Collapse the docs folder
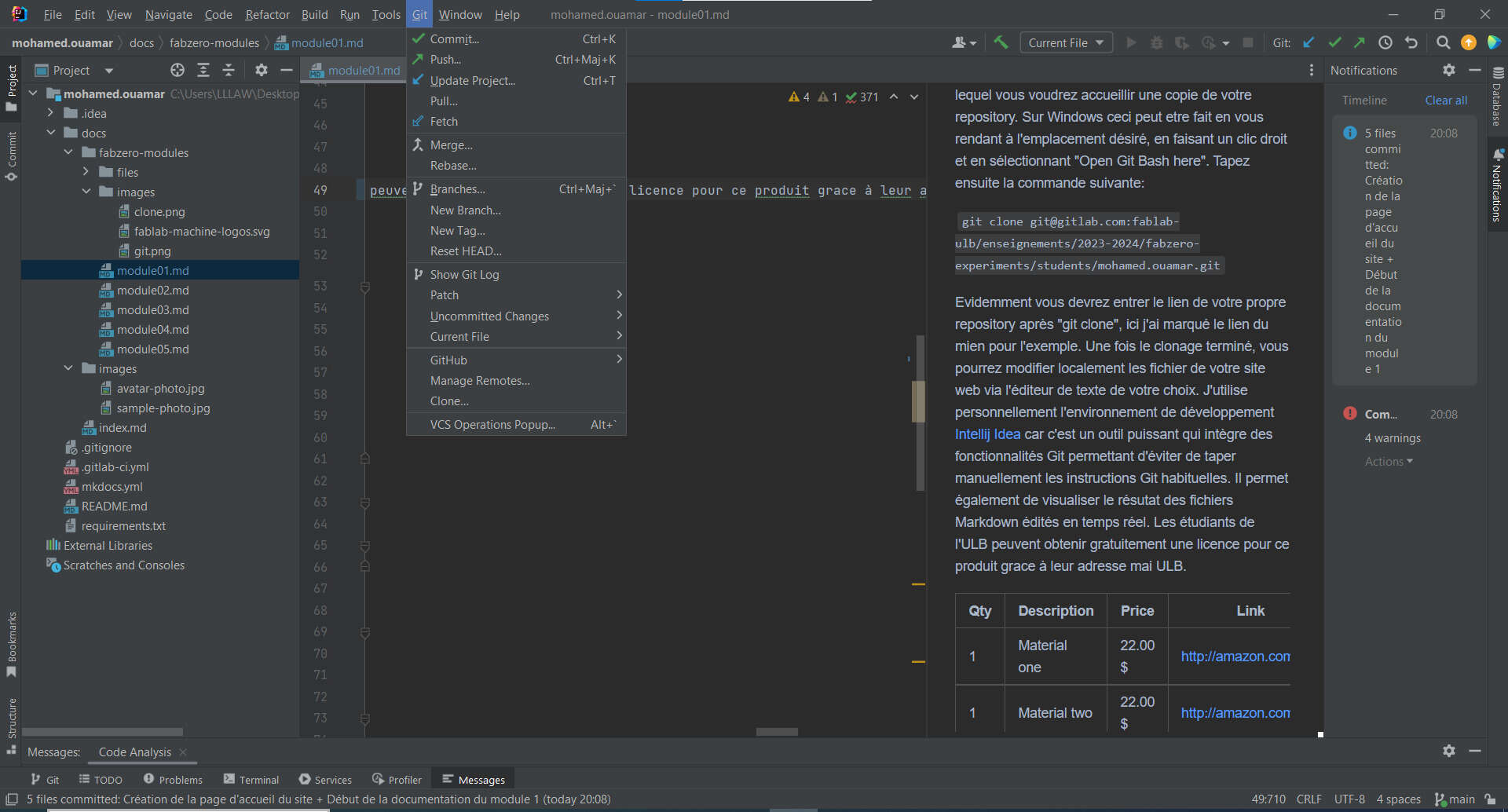The height and width of the screenshot is (812, 1508). pos(51,133)
